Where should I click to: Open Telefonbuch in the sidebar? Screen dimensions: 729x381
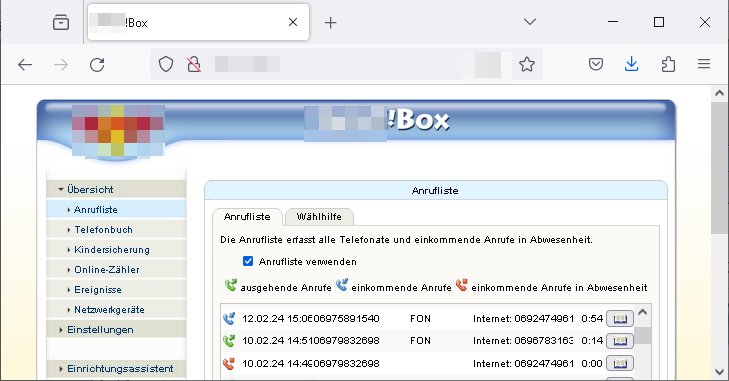coord(116,229)
